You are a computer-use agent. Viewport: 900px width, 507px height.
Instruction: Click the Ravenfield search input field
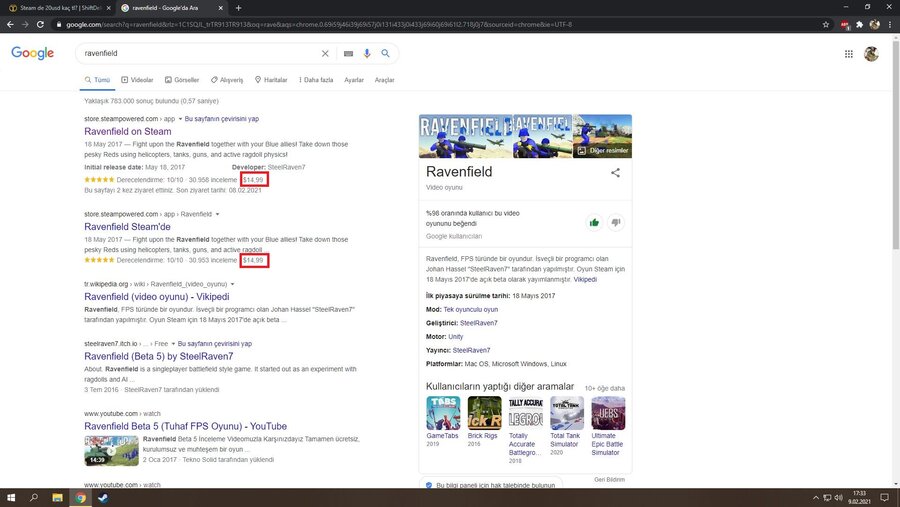[x=200, y=53]
